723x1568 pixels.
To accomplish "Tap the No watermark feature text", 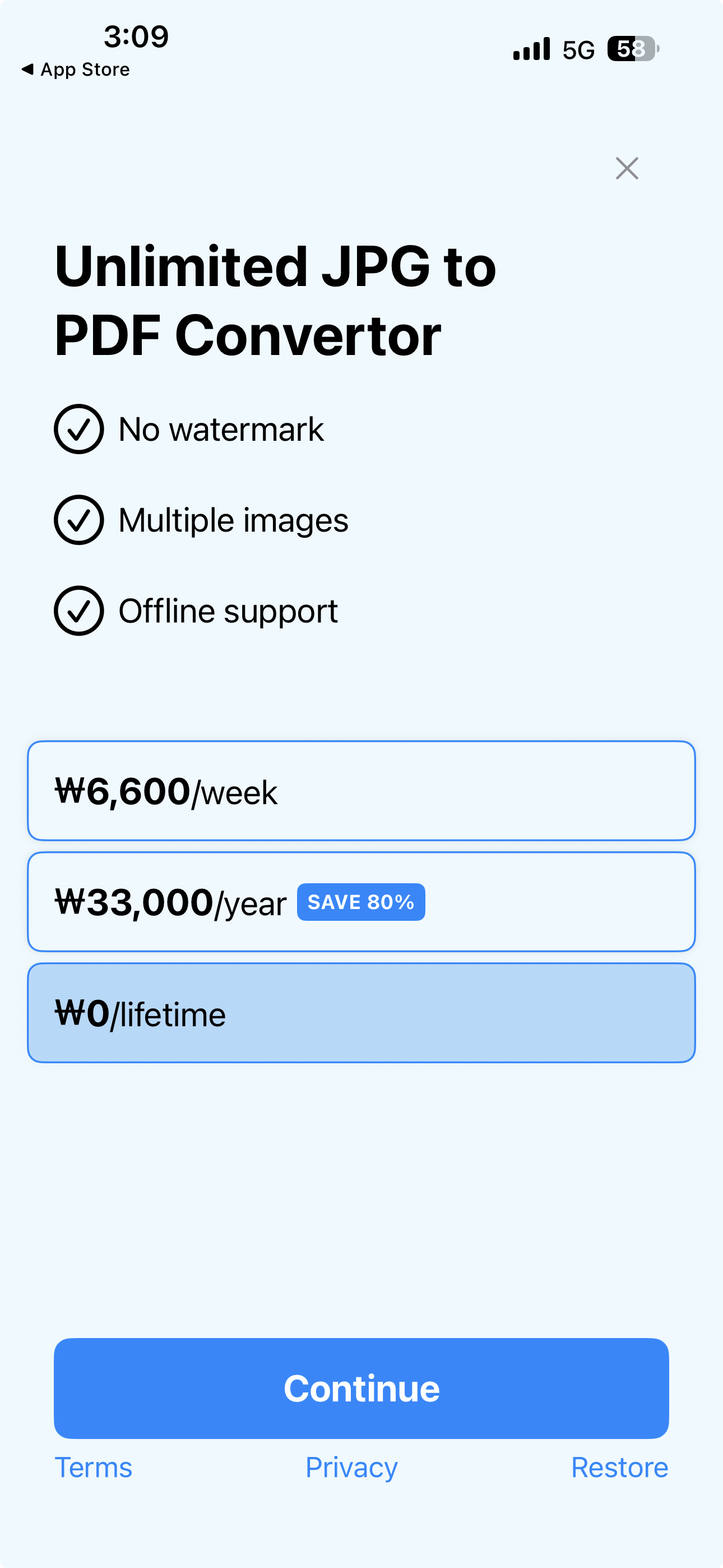I will coord(221,429).
